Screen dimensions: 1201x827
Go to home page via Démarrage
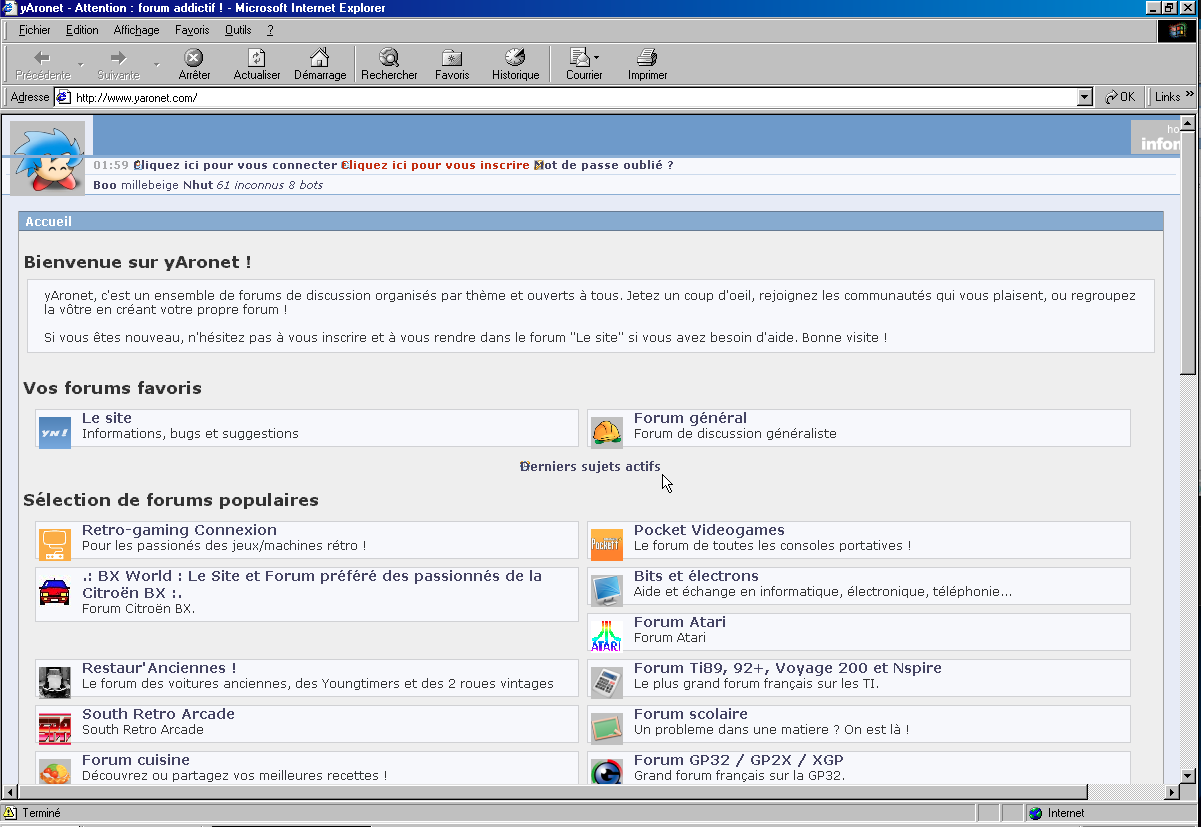[319, 58]
